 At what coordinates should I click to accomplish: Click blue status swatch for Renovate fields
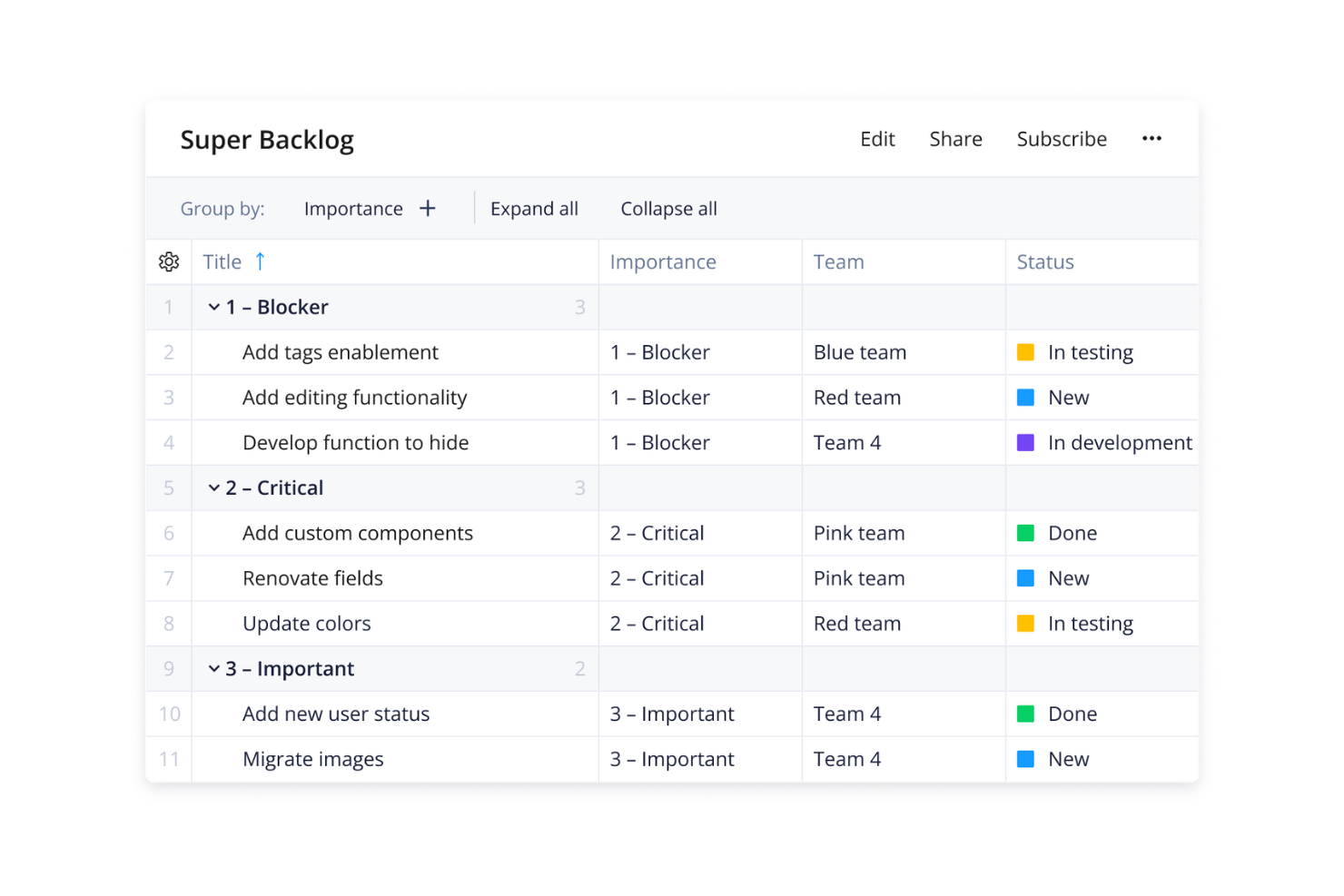click(1025, 578)
